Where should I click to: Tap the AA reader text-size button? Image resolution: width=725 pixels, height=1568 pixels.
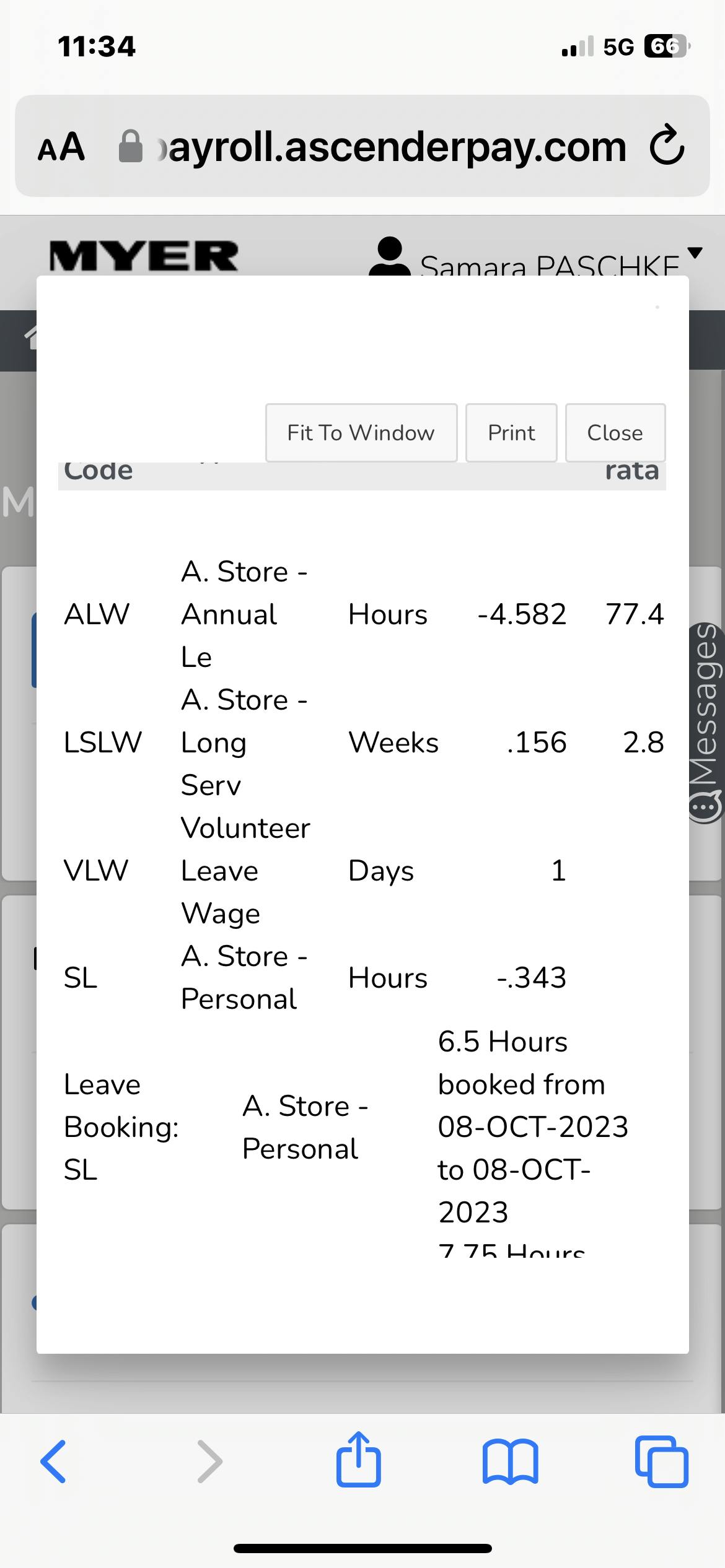coord(61,147)
